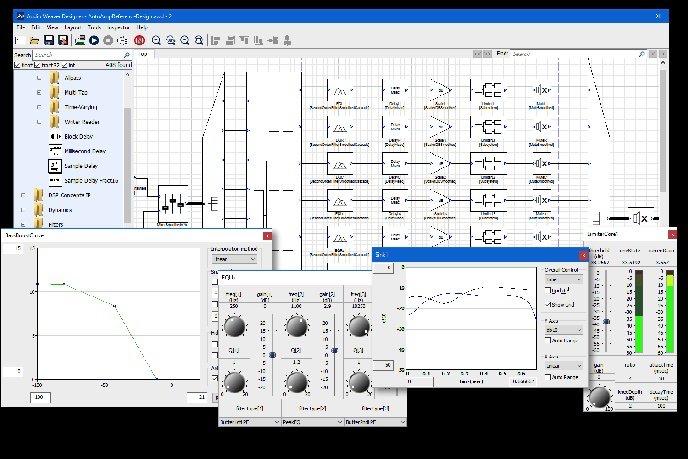
Task: Click the large knob in Limiter window
Action: click(599, 397)
